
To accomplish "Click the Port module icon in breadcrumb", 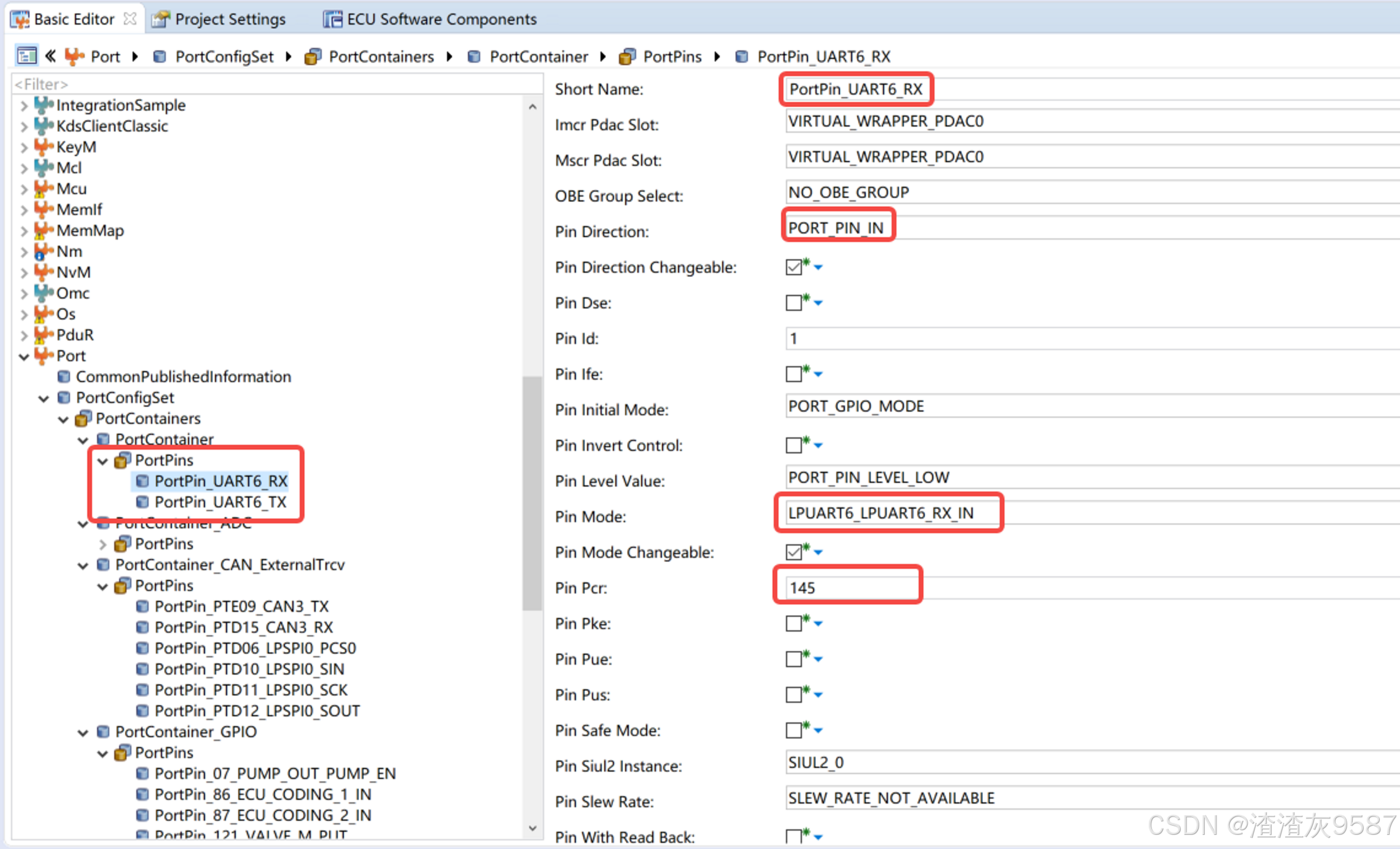I will 74,57.
